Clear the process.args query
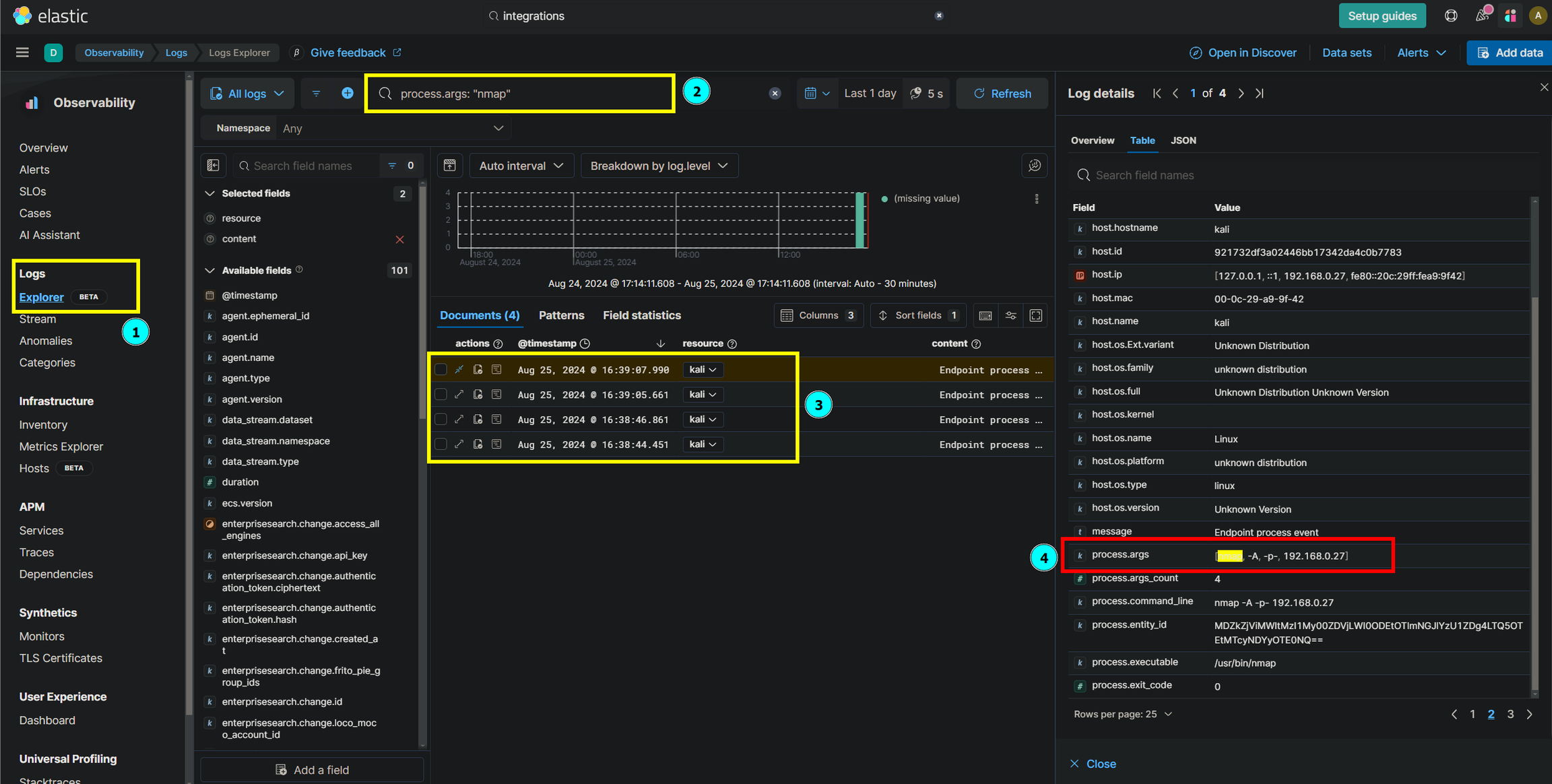This screenshot has width=1552, height=784. [775, 94]
